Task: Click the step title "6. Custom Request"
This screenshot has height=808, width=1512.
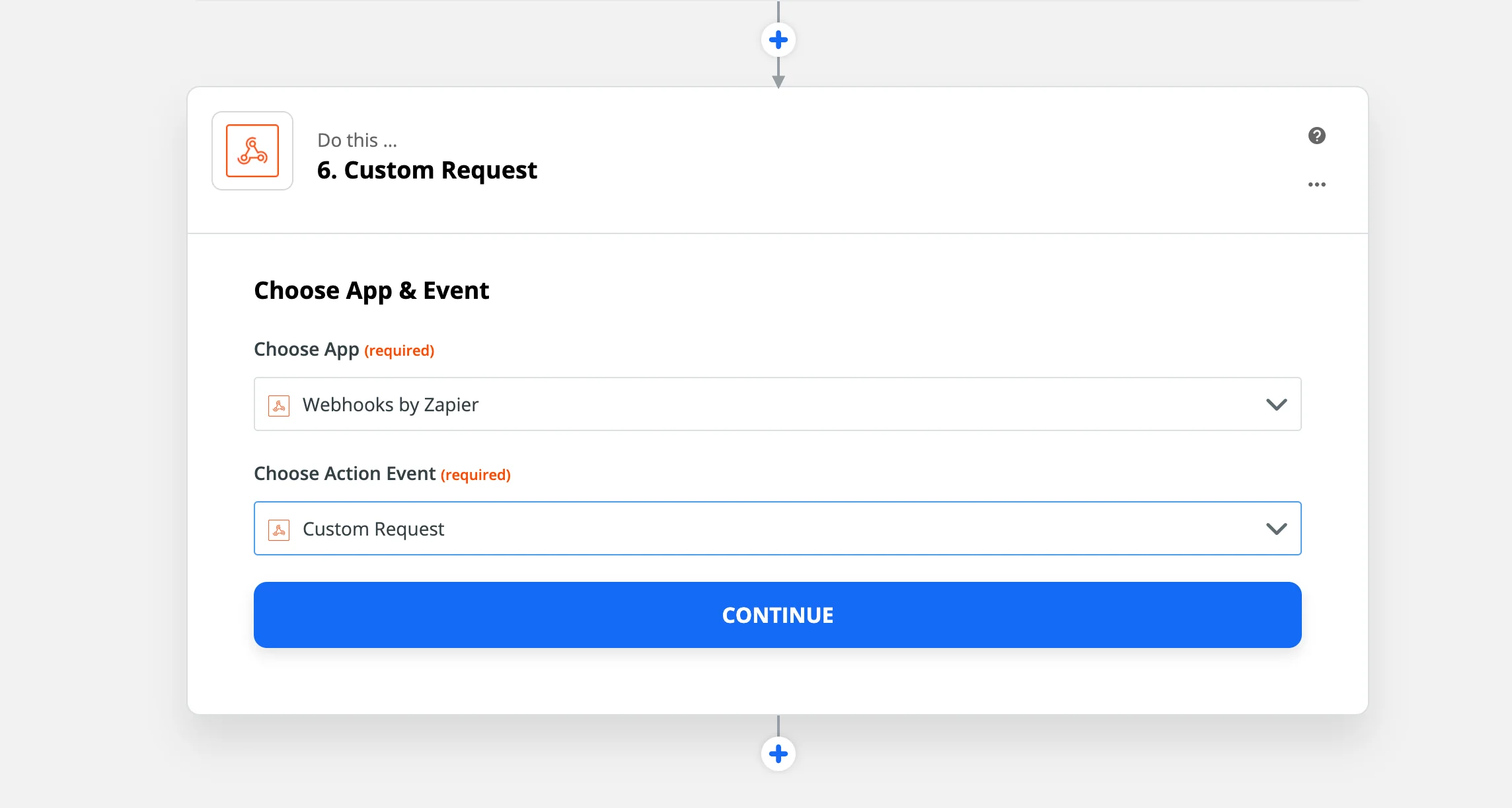Action: tap(427, 171)
